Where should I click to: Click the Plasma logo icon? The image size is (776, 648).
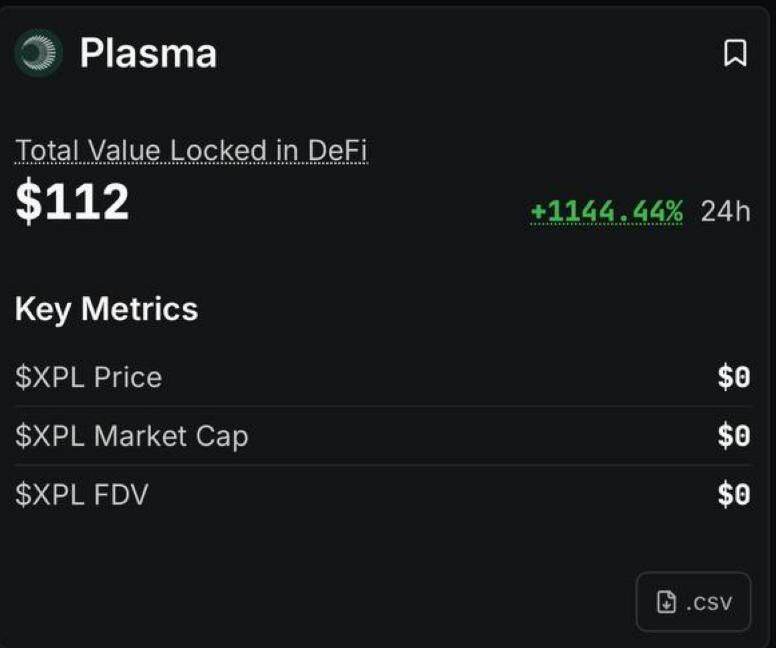coord(39,53)
